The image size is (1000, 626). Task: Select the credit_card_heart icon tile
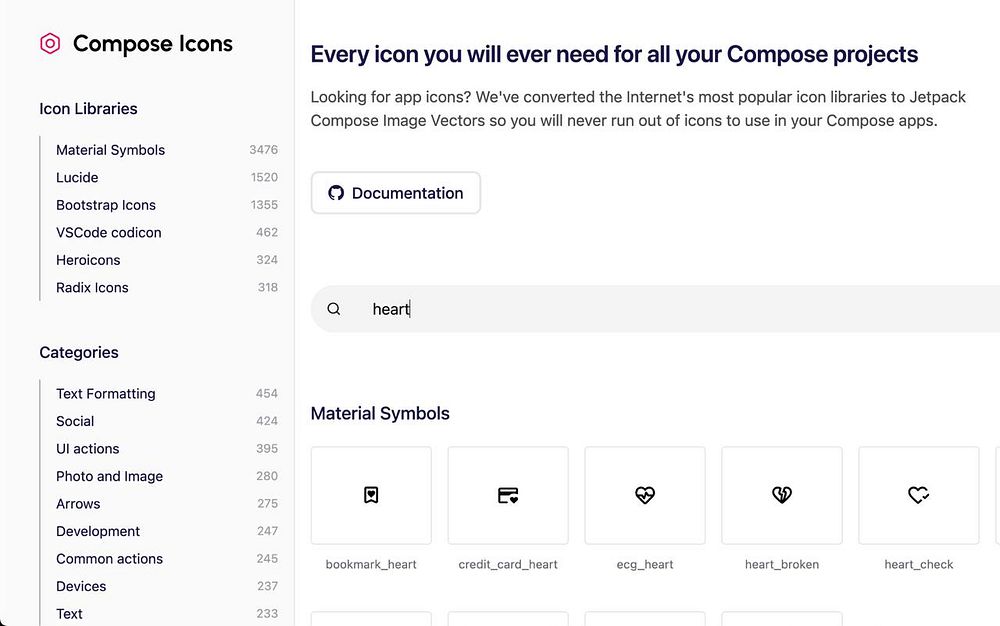[508, 495]
